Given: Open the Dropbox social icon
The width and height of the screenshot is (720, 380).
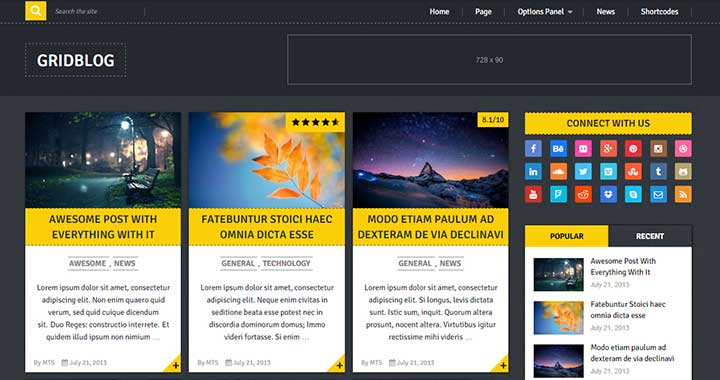Looking at the screenshot, I should click(x=608, y=195).
